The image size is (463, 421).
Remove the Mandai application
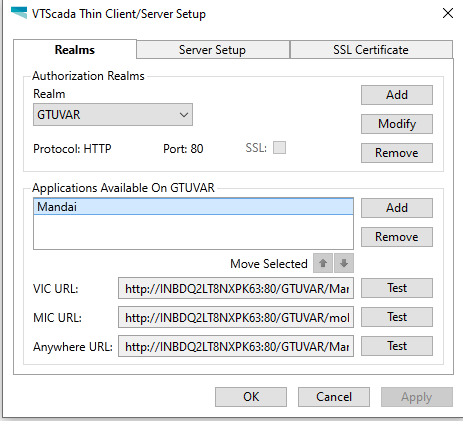pyautogui.click(x=397, y=237)
